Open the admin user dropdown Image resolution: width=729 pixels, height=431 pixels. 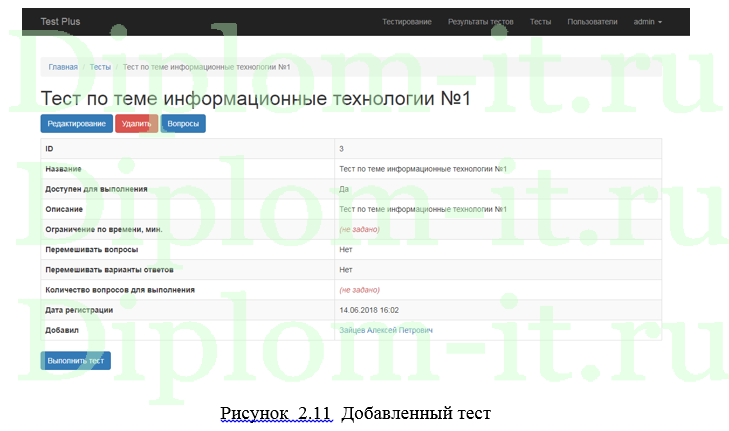tap(647, 21)
